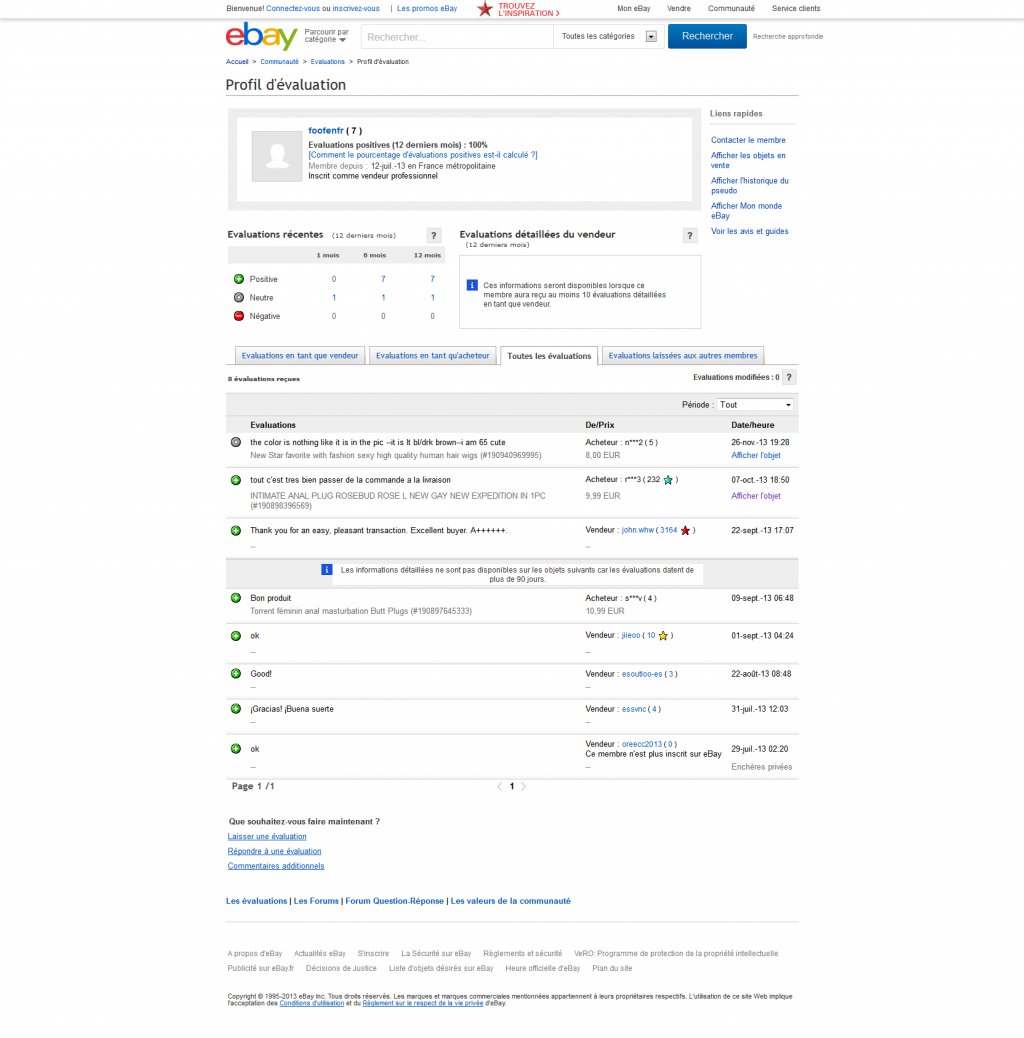1024x1038 pixels.
Task: Switch to Evaluations en tant que vendeur tab
Action: [300, 355]
